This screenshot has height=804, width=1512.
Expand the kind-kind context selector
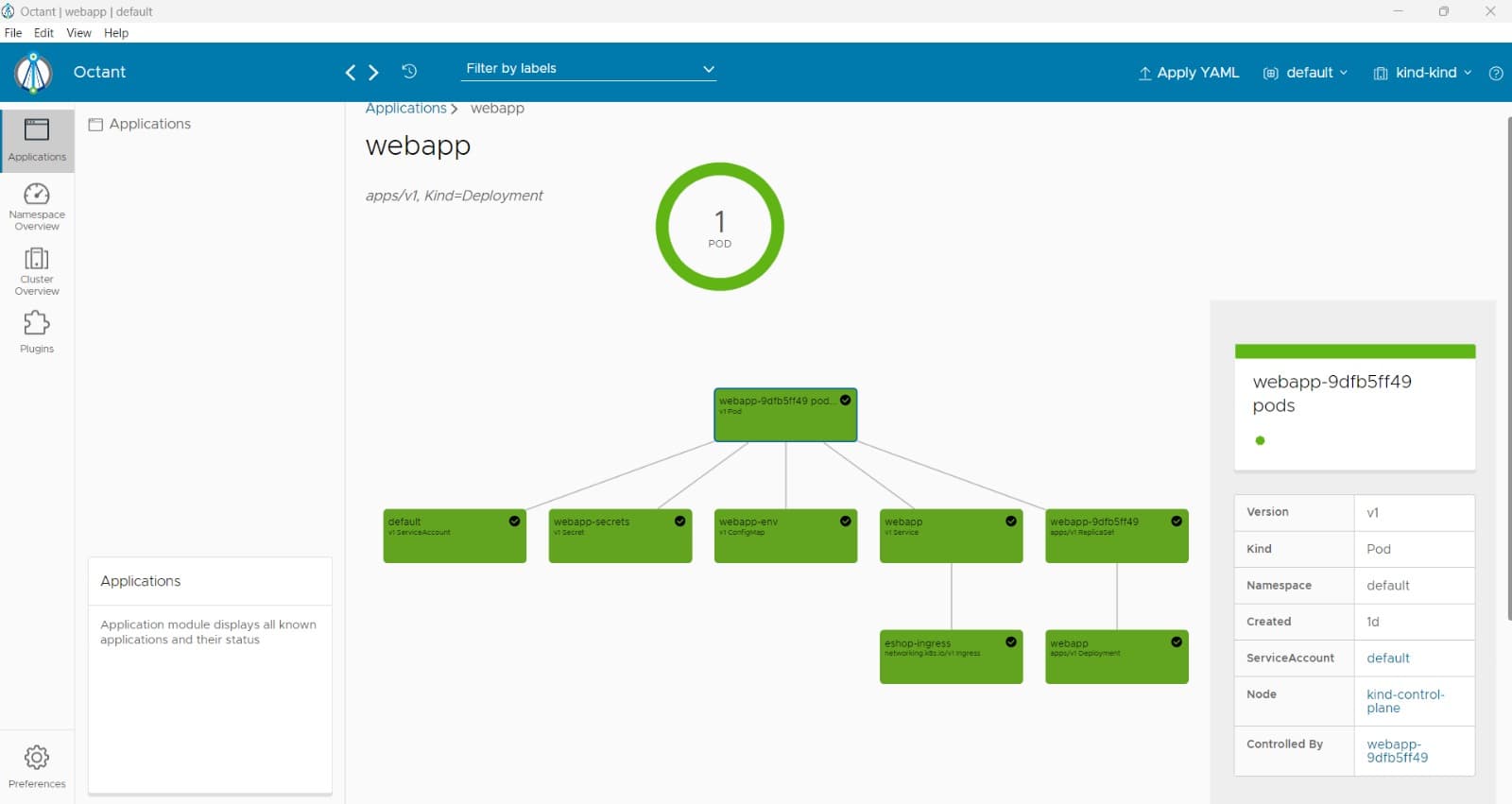[x=1422, y=73]
